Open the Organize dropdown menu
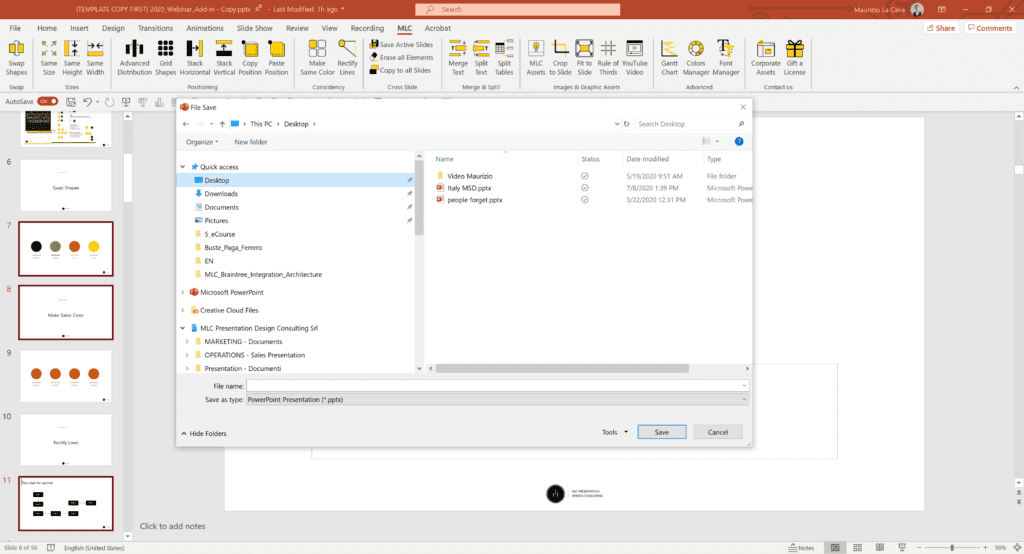This screenshot has height=554, width=1024. pos(203,142)
